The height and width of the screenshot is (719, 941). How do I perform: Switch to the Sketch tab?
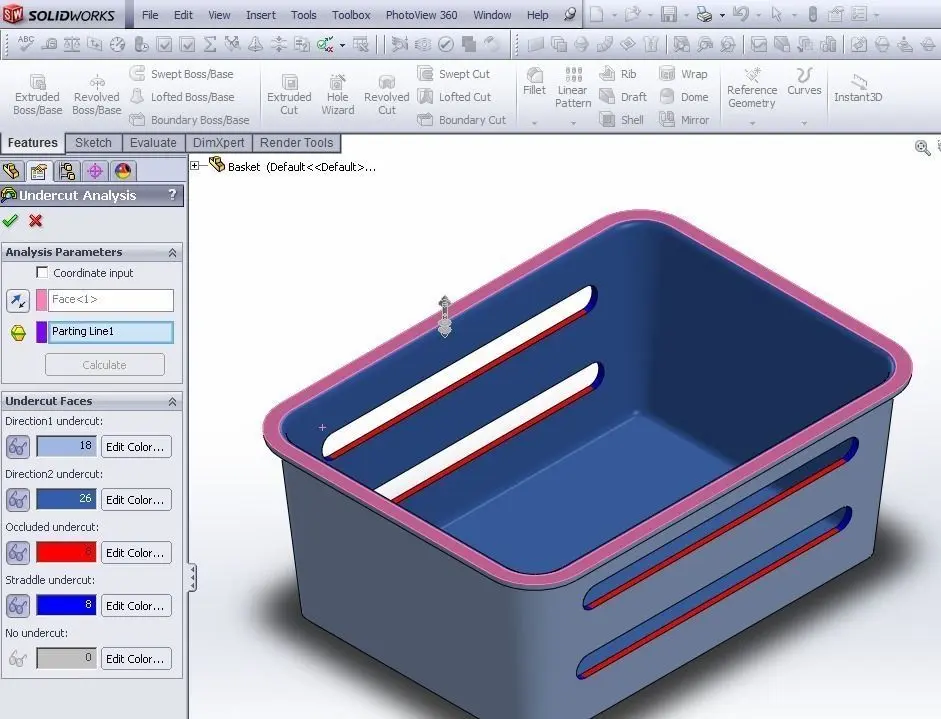point(93,143)
